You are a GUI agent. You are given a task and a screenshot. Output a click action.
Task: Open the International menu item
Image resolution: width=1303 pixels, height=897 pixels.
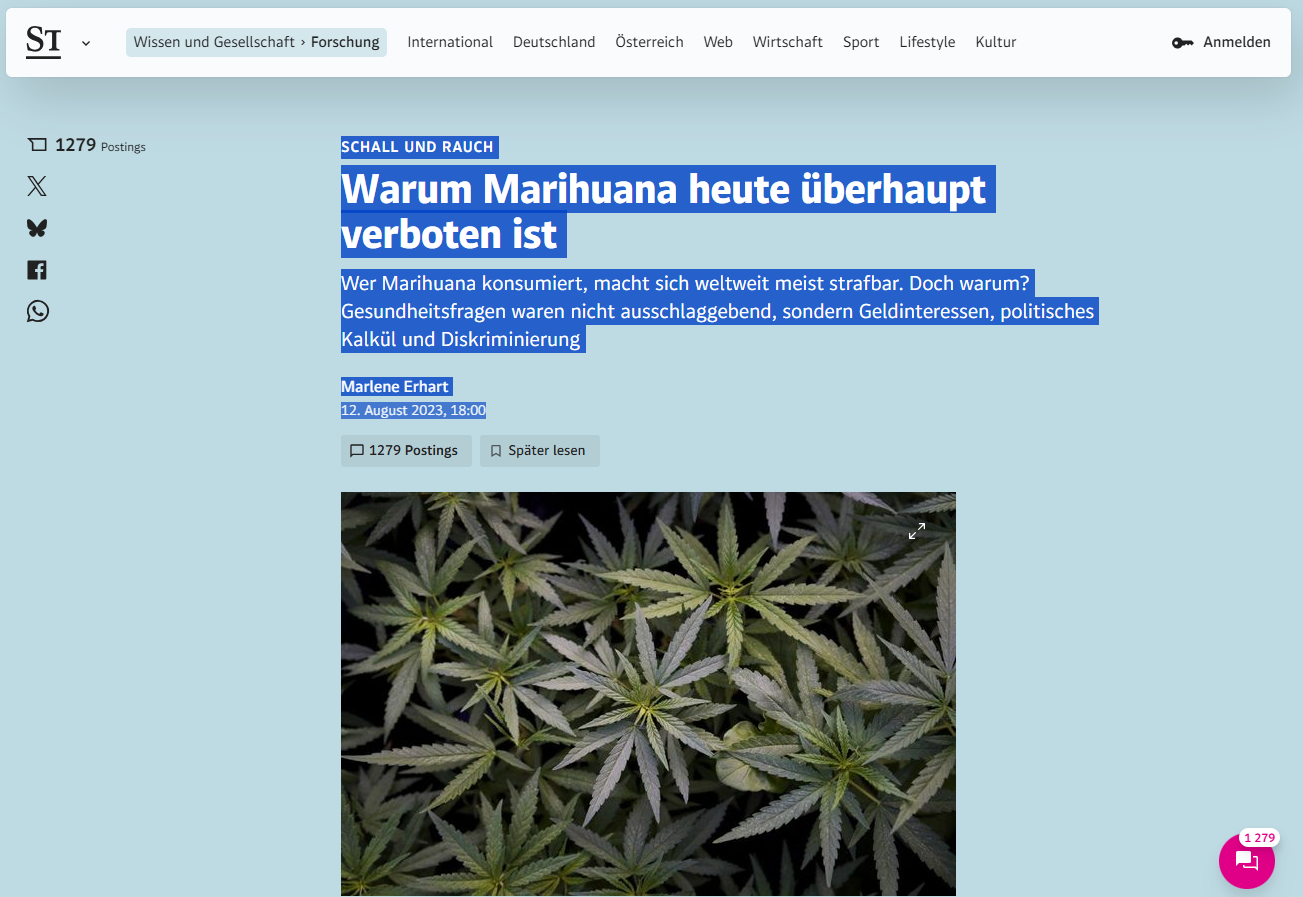pyautogui.click(x=450, y=42)
